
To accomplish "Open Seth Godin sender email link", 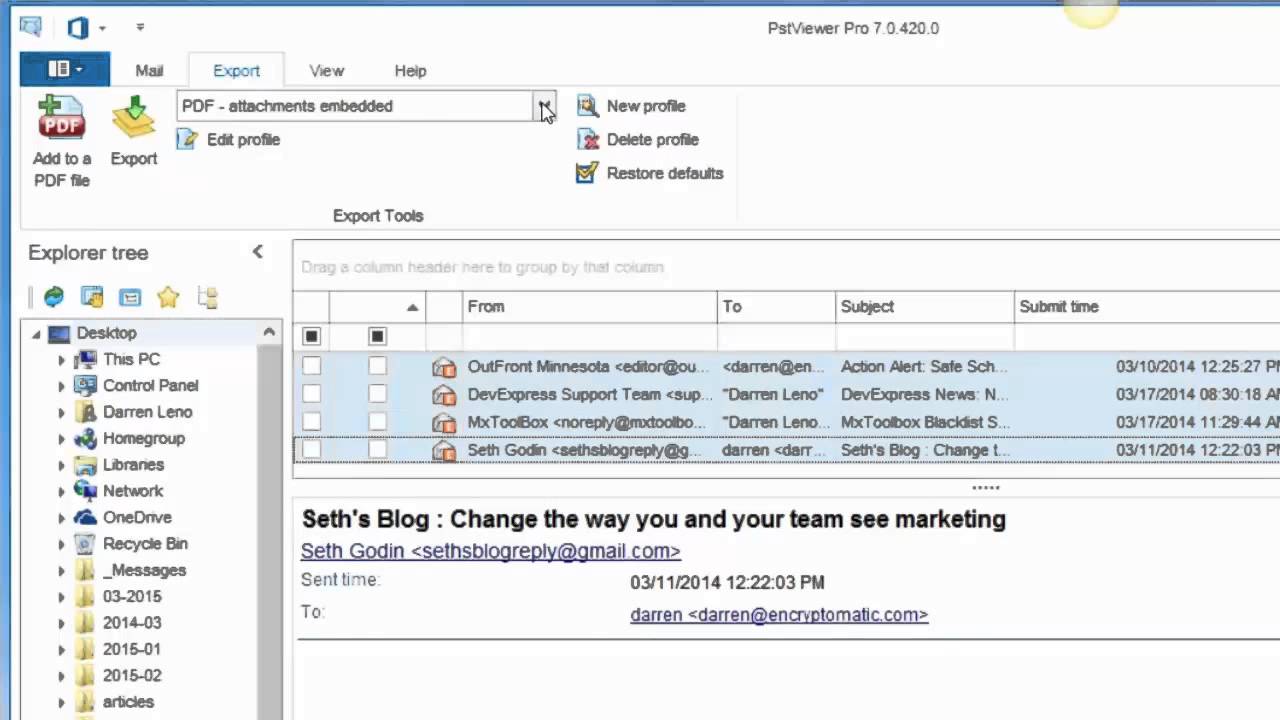I will (490, 551).
